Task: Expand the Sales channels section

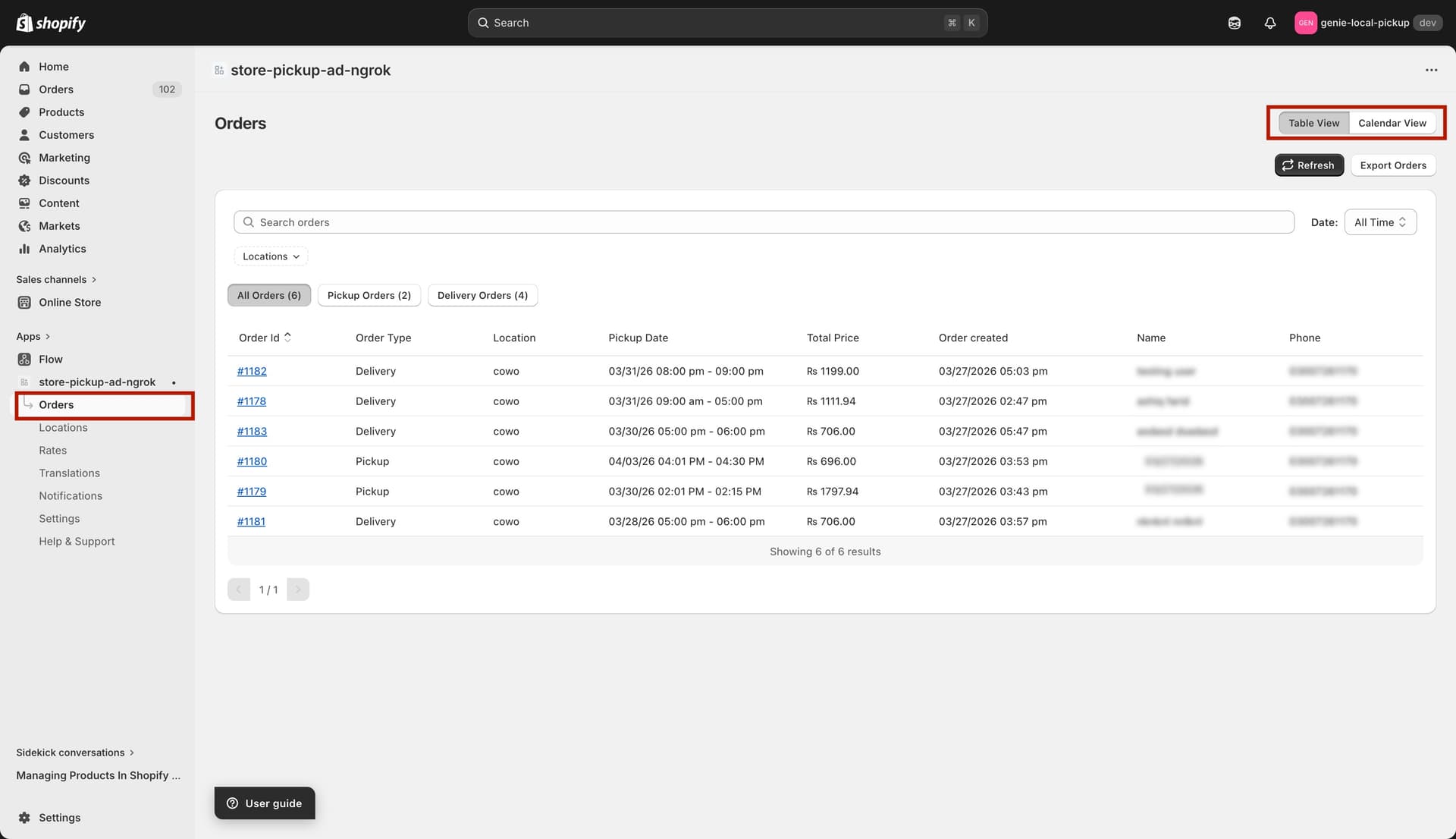Action: [x=56, y=279]
